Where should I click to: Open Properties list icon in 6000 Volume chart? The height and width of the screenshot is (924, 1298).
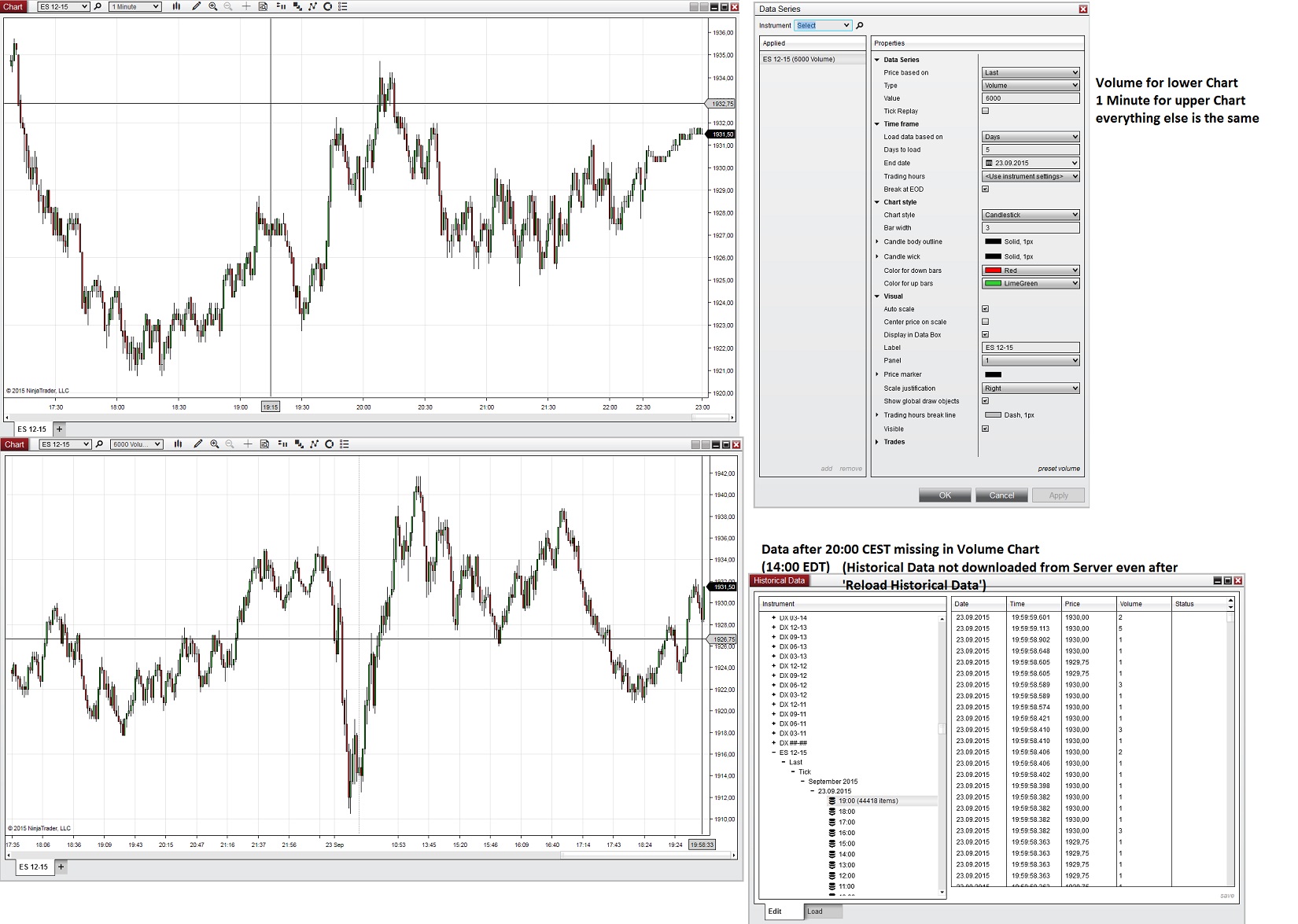(344, 444)
